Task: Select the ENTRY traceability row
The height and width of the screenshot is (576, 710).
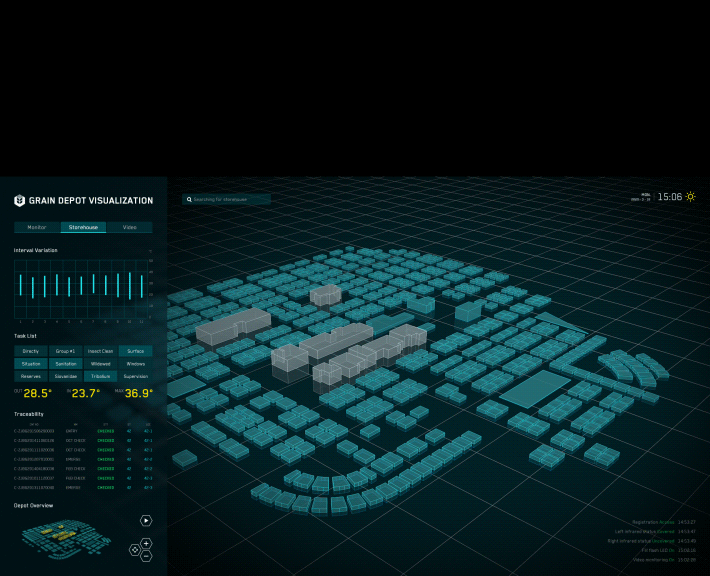Action: pos(83,431)
